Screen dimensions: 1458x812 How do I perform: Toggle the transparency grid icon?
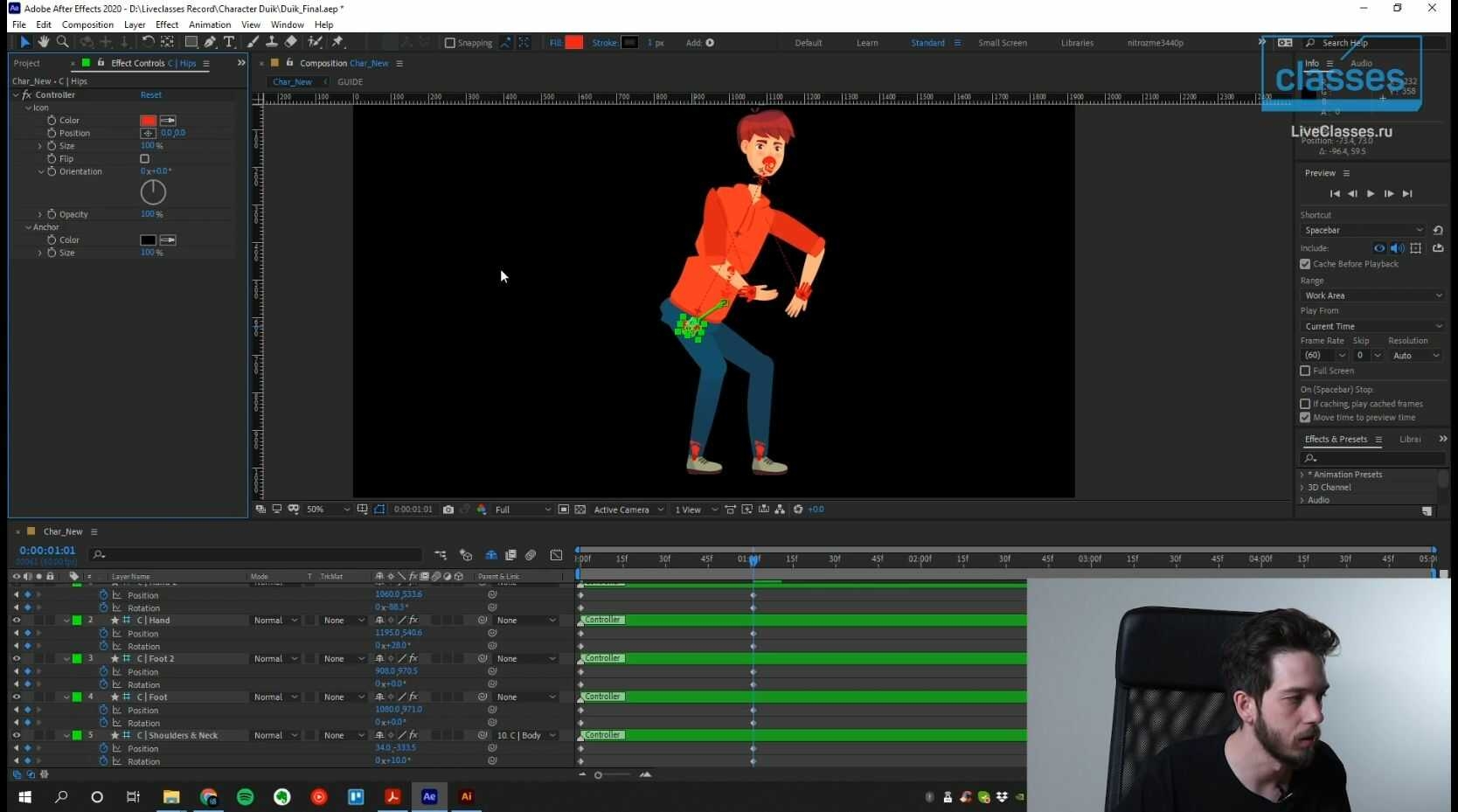point(580,510)
